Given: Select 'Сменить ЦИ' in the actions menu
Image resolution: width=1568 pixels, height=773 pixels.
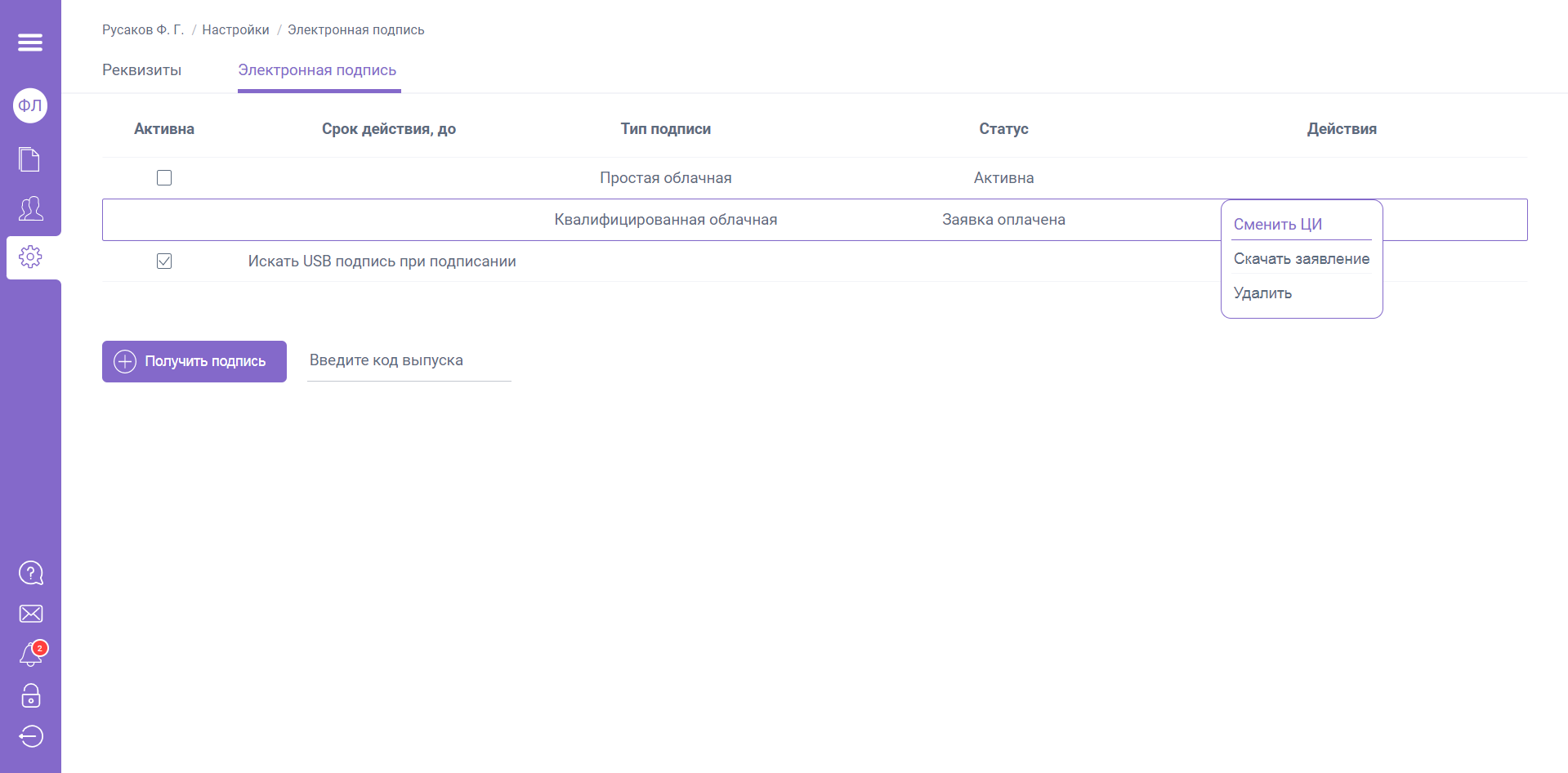Looking at the screenshot, I should (x=1278, y=224).
